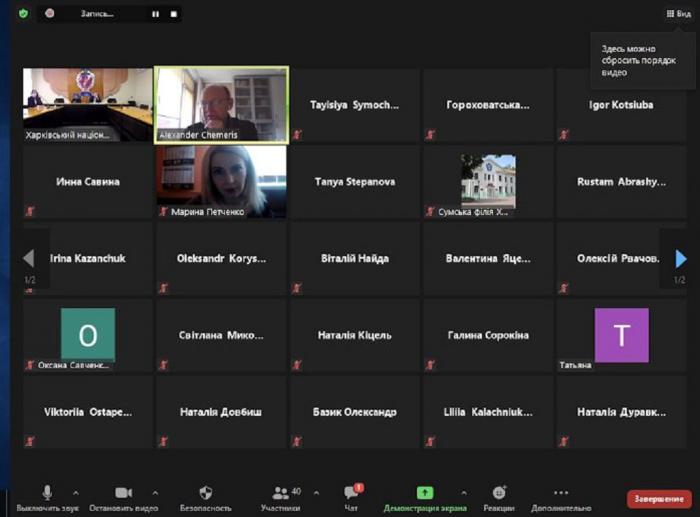Expand audio options arrow next to microphone
The height and width of the screenshot is (517, 700).
tap(76, 492)
